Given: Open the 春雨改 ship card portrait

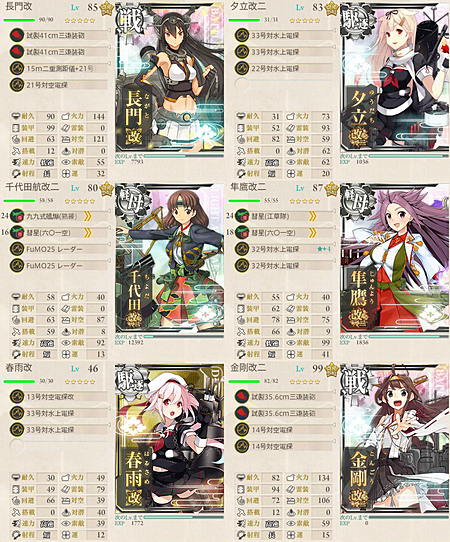Looking at the screenshot, I should [169, 439].
